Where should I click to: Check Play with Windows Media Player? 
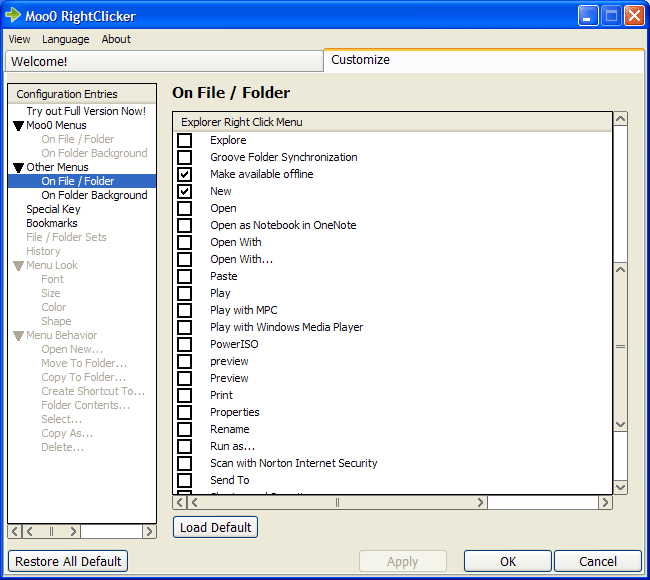point(184,327)
